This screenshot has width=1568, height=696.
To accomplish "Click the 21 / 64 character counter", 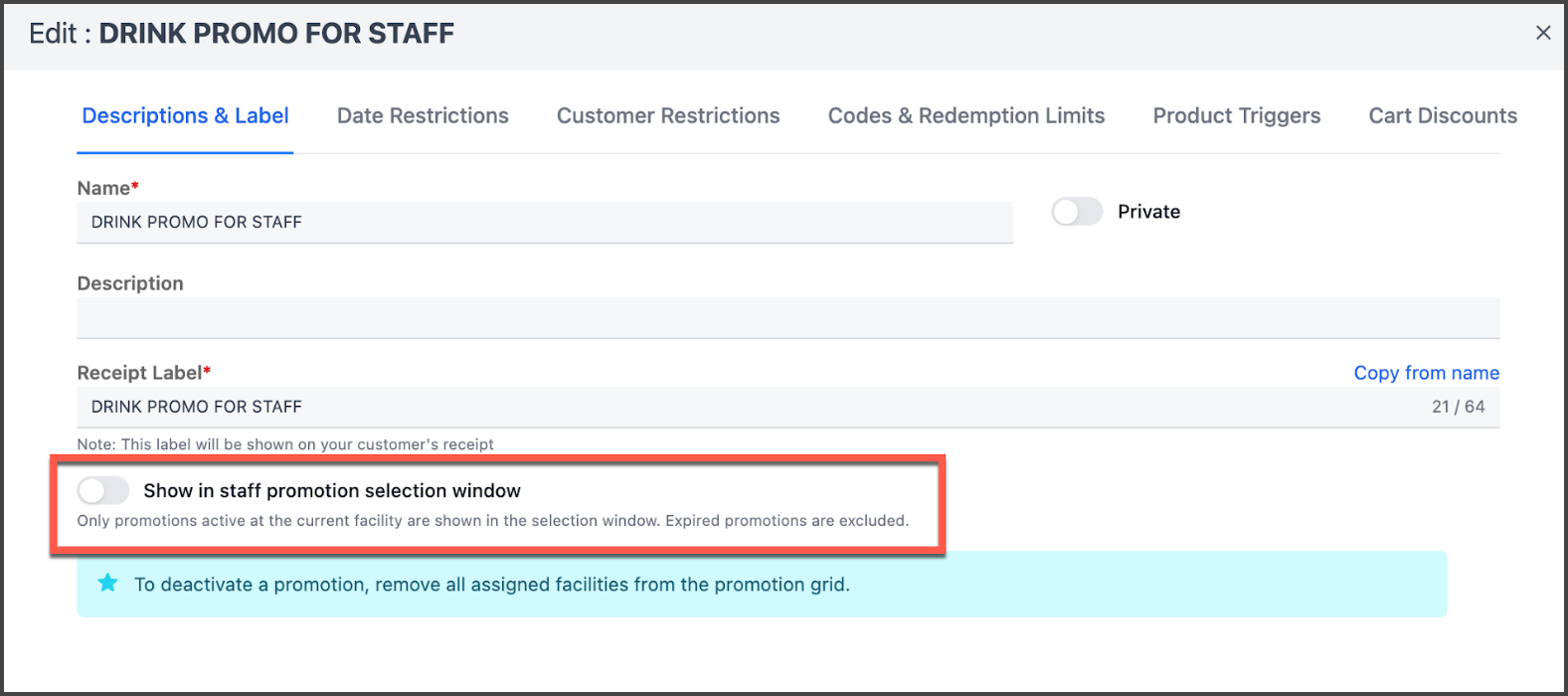I will 1458,407.
